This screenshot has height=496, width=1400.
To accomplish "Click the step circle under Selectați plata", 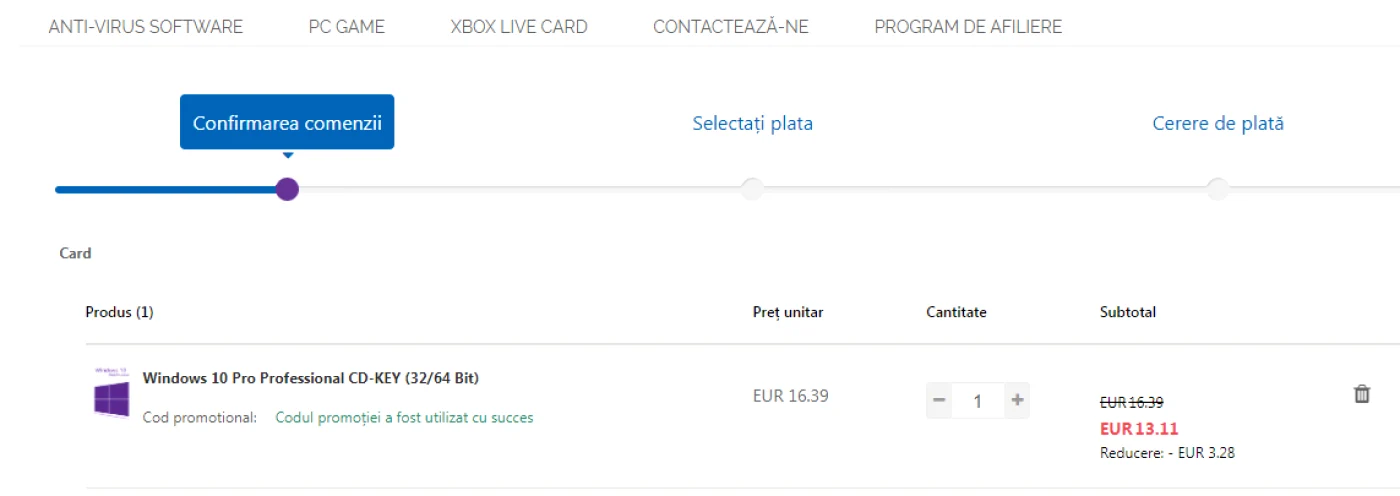I will [x=752, y=189].
